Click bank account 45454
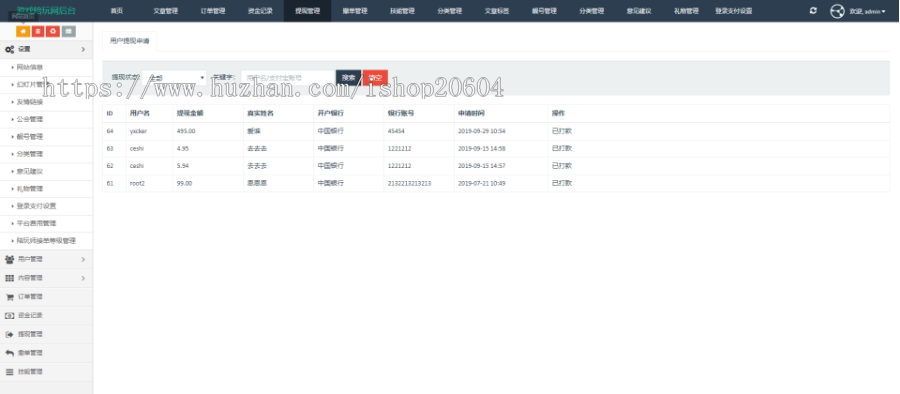900x394 pixels. (x=397, y=131)
